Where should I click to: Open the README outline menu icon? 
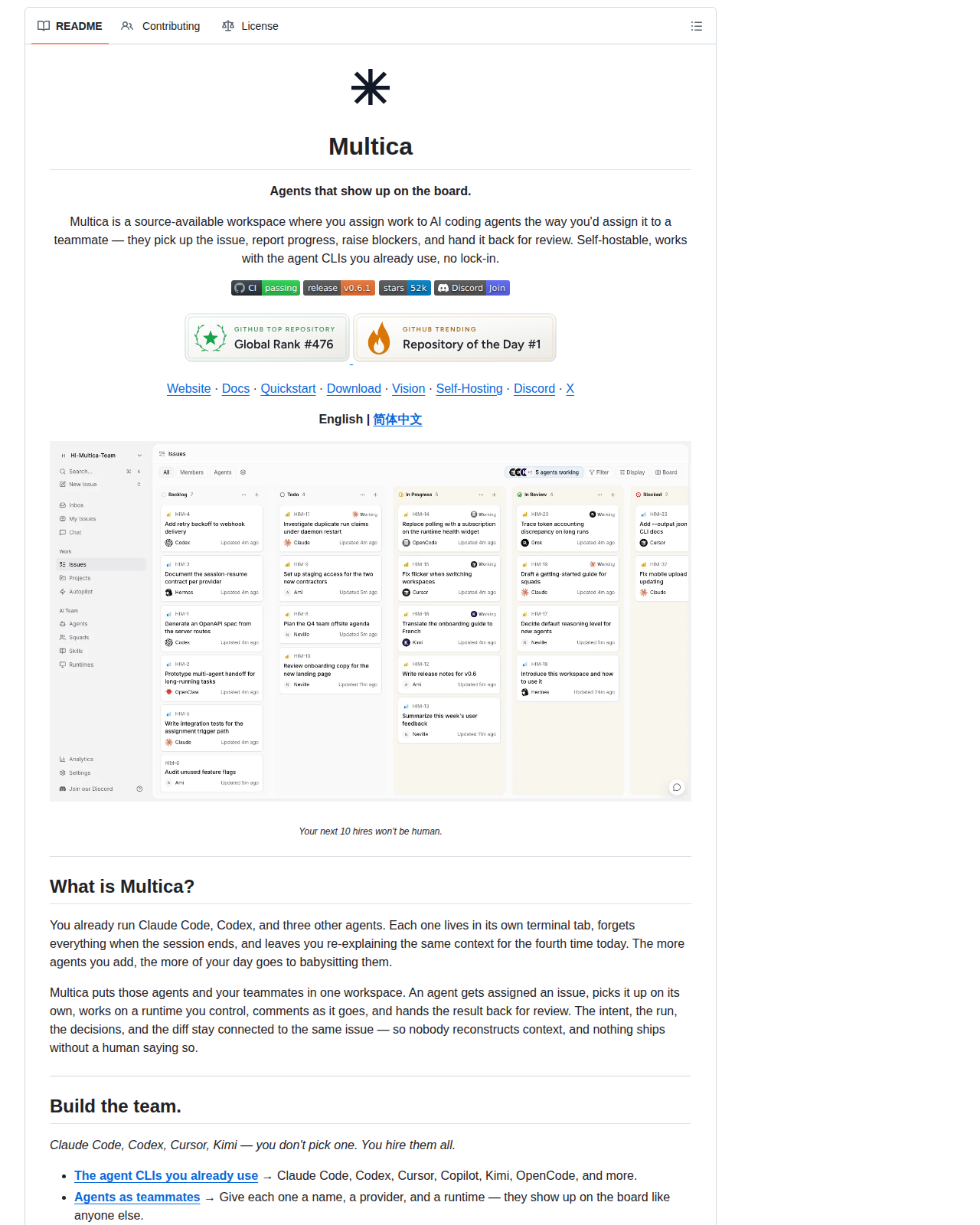tap(696, 26)
